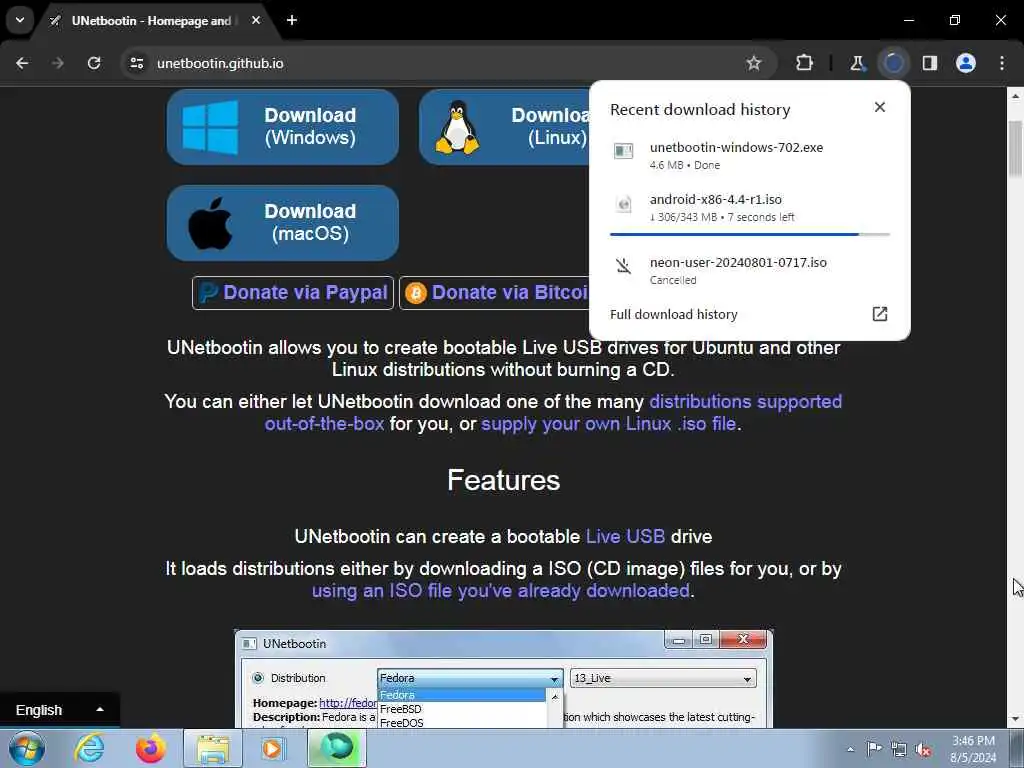Viewport: 1024px width, 768px height.
Task: Select the UNetbootin Homepage tab
Action: click(152, 21)
